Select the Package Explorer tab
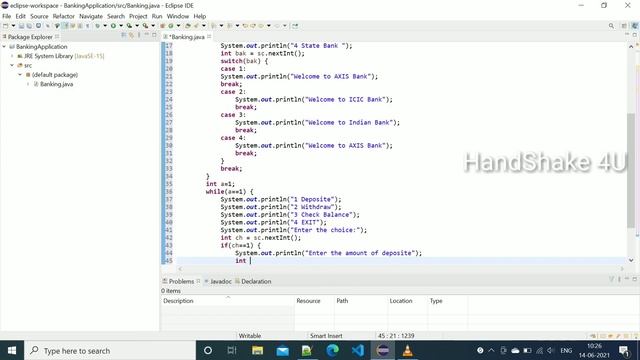Viewport: 640px width, 360px height. 30,37
